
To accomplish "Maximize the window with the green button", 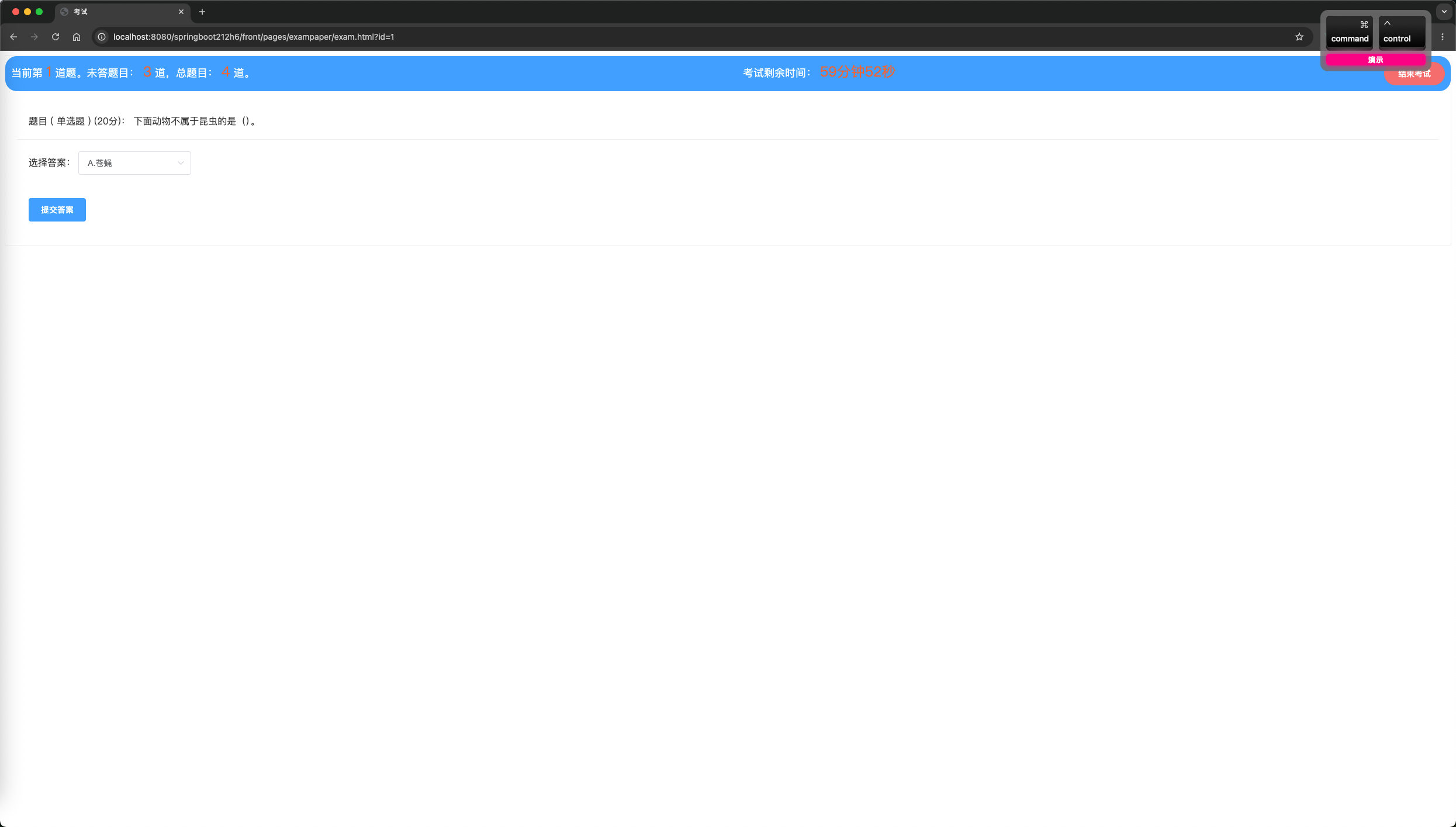I will 39,12.
